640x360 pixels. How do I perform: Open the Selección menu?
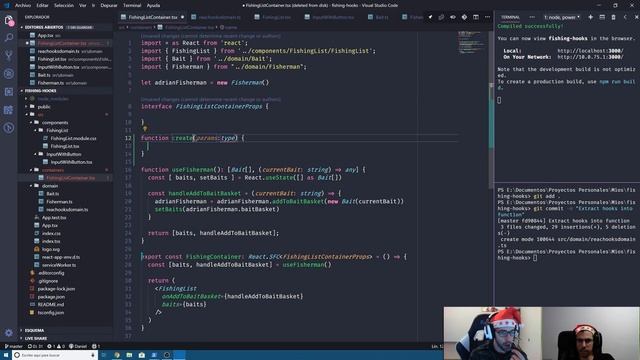(64, 5)
